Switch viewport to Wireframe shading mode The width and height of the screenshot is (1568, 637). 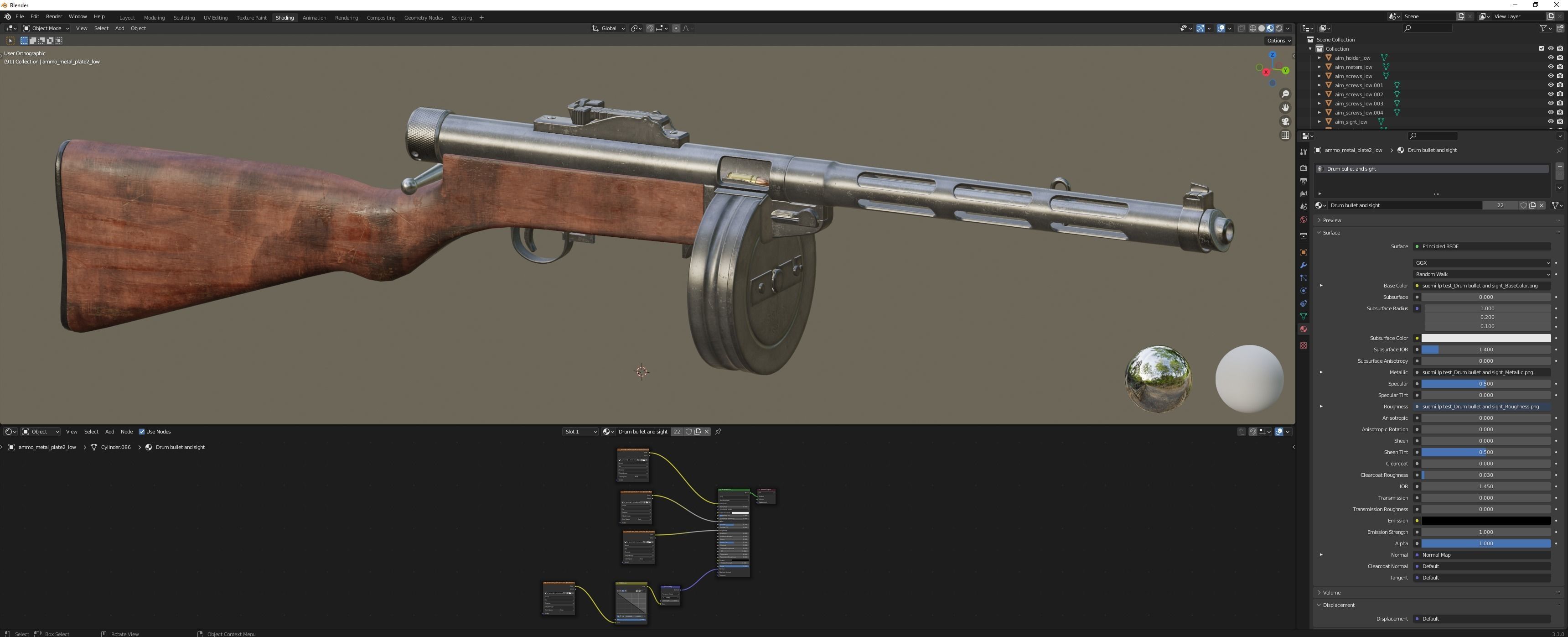coord(1252,28)
